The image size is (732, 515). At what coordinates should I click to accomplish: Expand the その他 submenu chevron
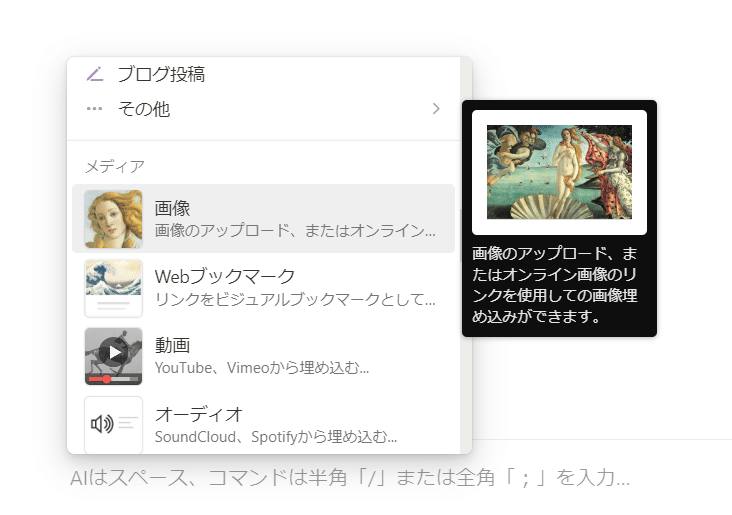tap(436, 109)
